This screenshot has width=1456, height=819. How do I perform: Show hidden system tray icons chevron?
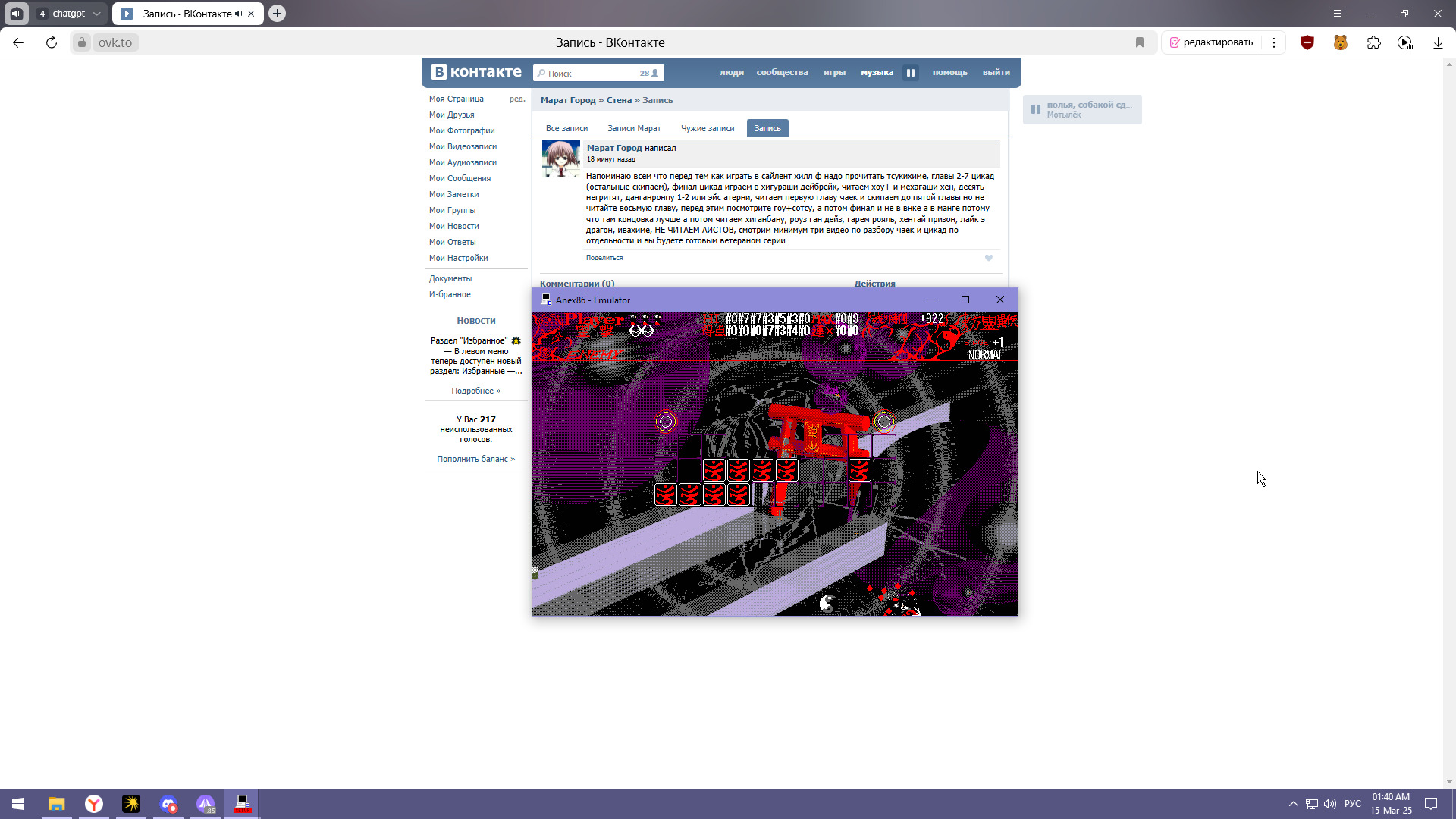point(1293,804)
